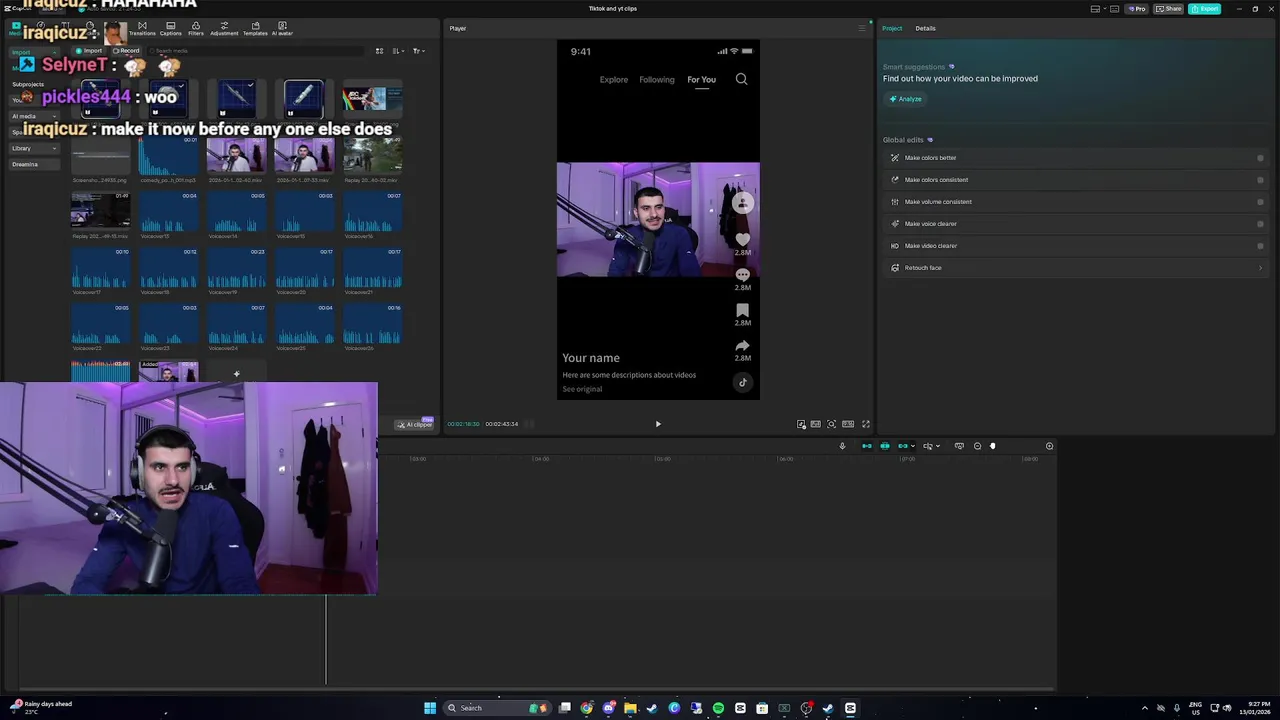
Task: Click the preview image settings icon in player
Action: coord(801,424)
